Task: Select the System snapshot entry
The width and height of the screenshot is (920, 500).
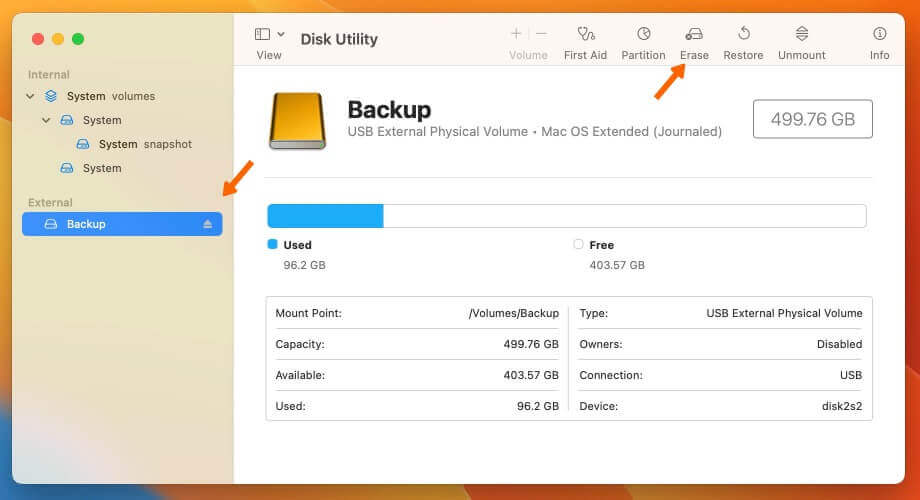Action: pos(145,144)
